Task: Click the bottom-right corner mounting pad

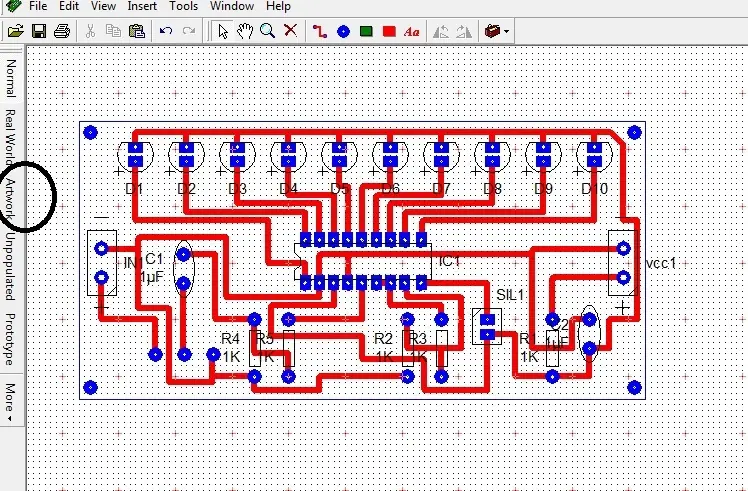Action: click(634, 387)
